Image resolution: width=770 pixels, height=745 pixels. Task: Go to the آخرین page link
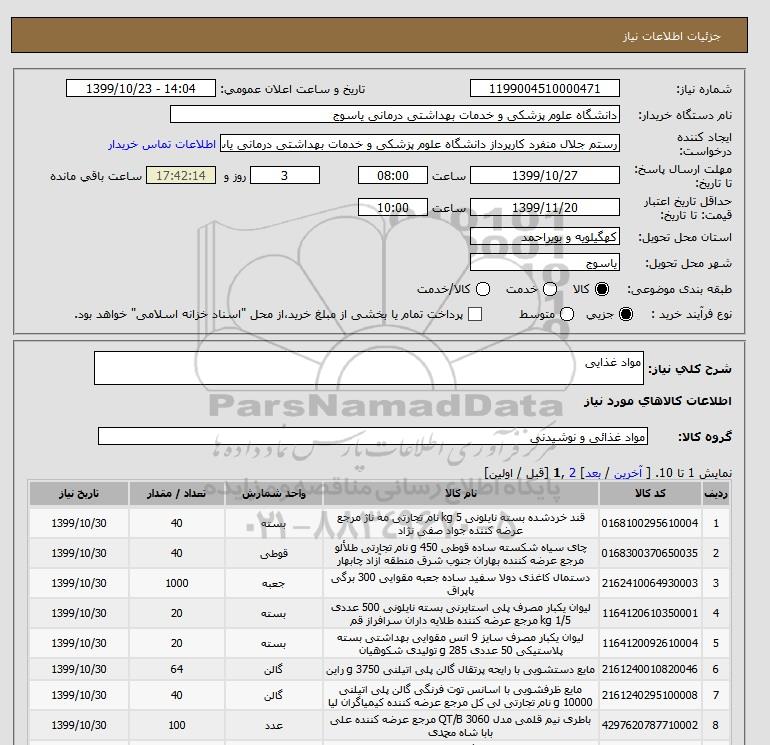628,473
